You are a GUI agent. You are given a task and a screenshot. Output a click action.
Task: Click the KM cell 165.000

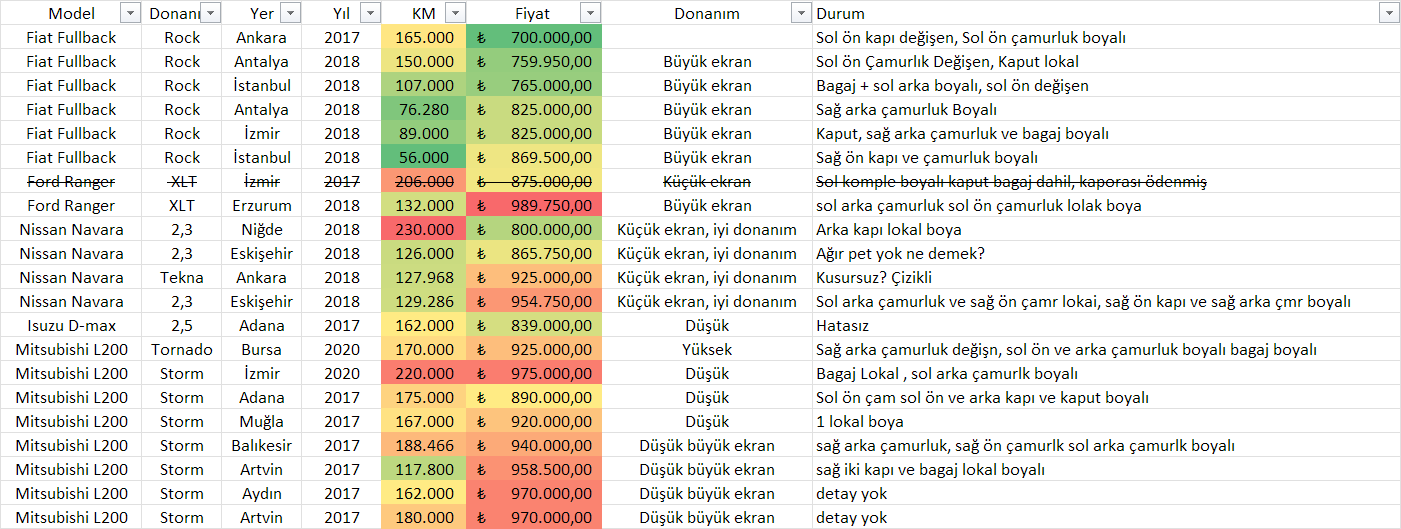pos(424,37)
